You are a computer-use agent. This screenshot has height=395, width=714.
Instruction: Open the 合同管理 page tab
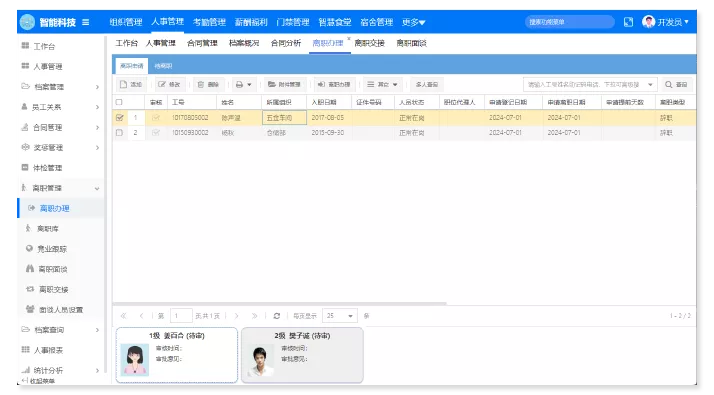[x=202, y=43]
